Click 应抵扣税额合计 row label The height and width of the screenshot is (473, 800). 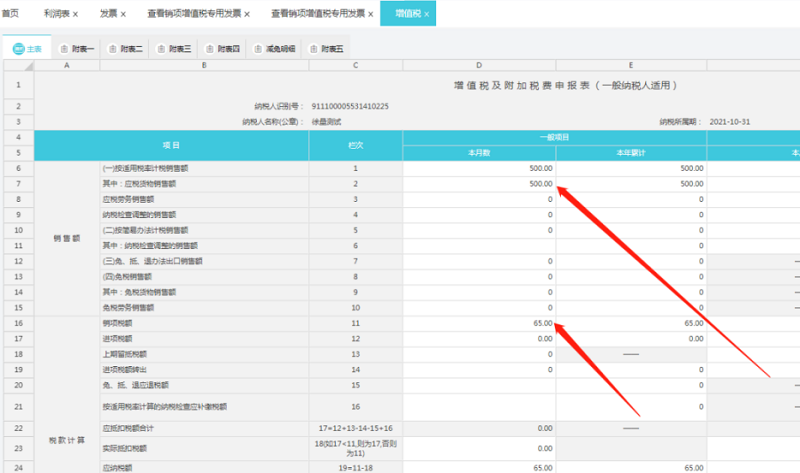click(128, 428)
